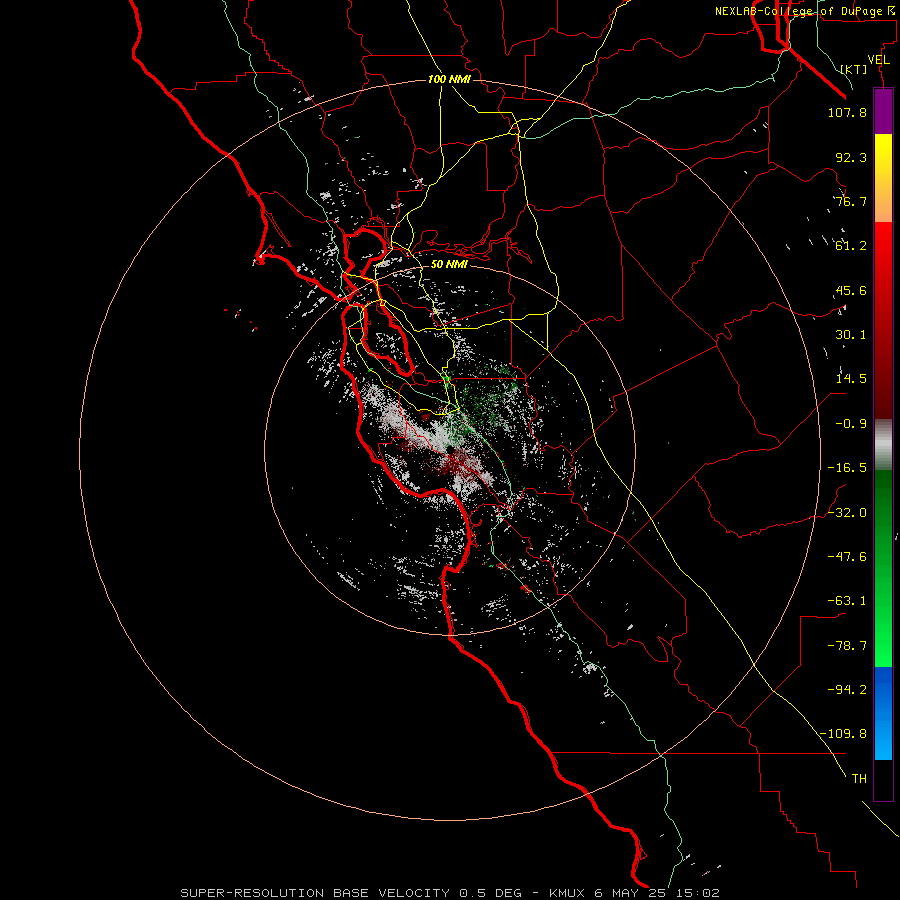900x900 pixels.
Task: Pick the black TH segment of the scale
Action: [x=883, y=780]
